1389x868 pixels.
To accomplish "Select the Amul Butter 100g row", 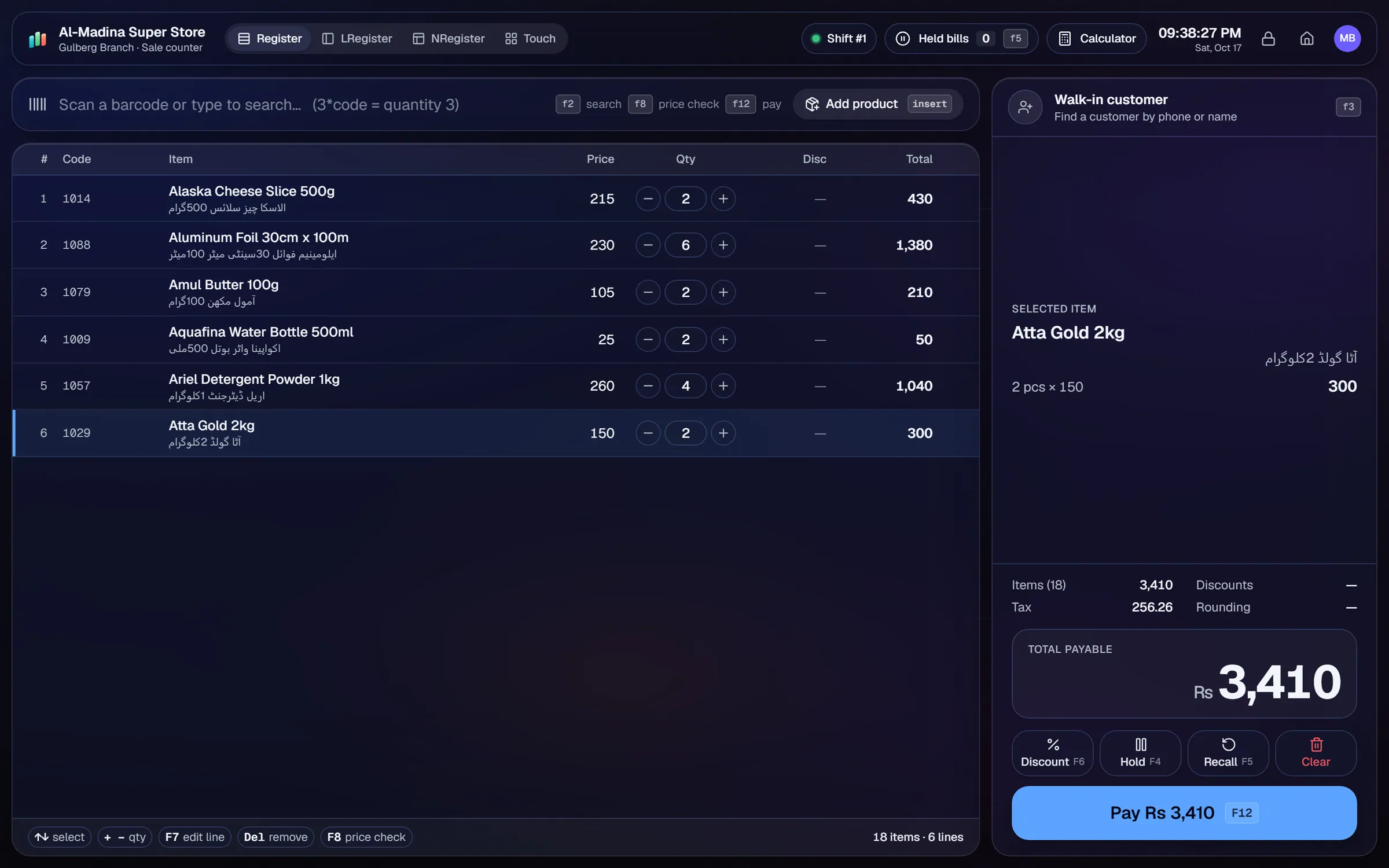I will pyautogui.click(x=495, y=292).
